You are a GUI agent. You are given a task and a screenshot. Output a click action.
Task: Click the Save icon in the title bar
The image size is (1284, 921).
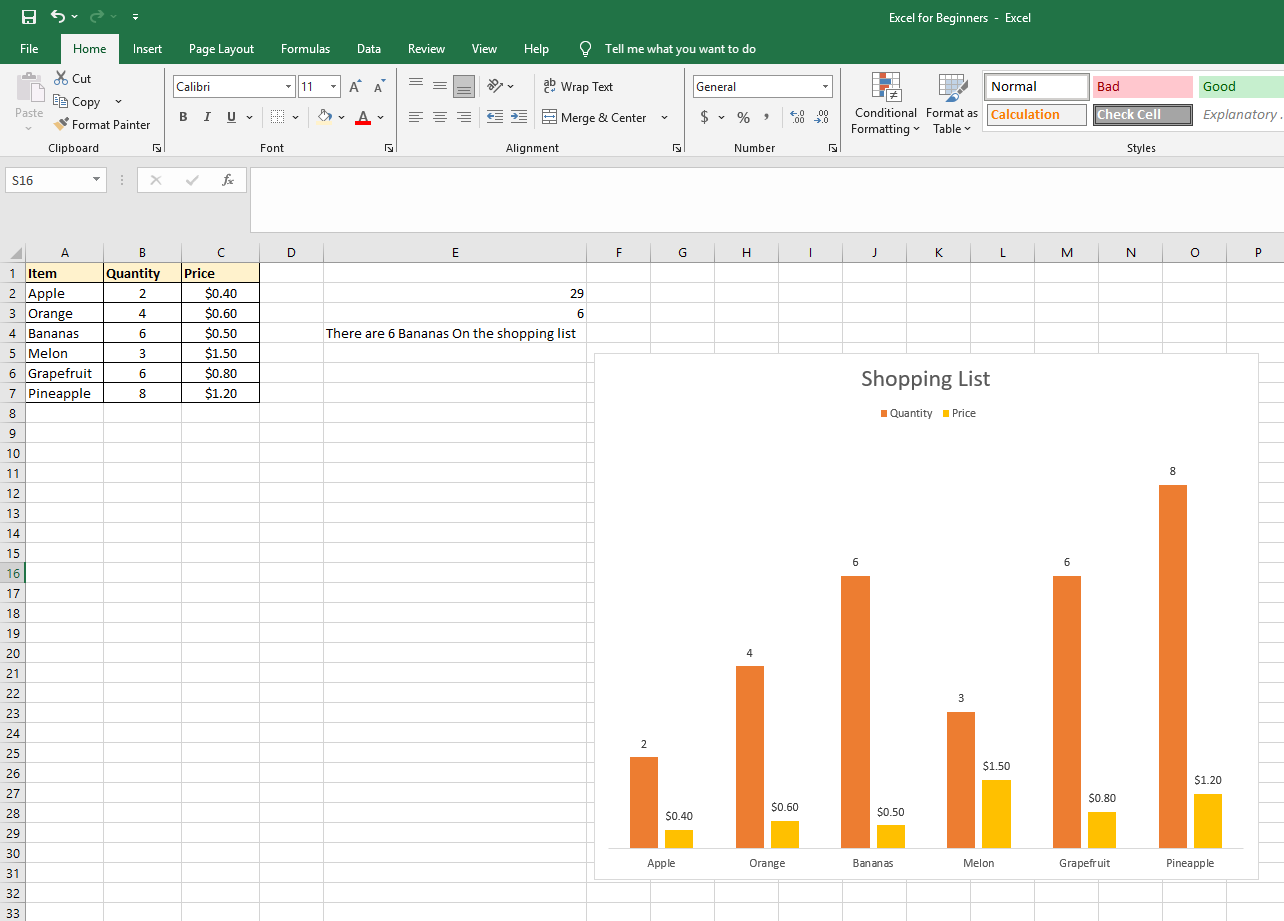click(29, 17)
